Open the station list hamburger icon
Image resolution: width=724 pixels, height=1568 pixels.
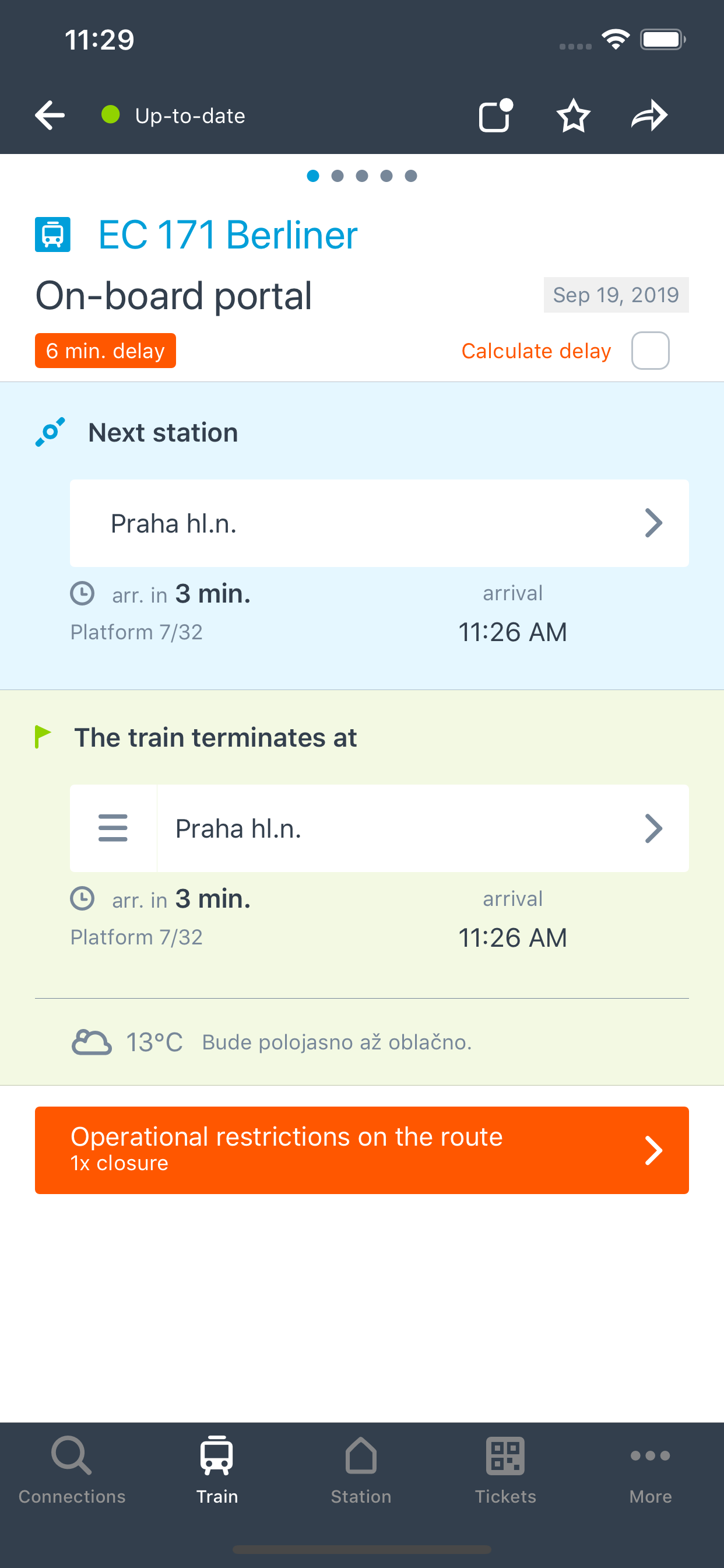pos(113,828)
